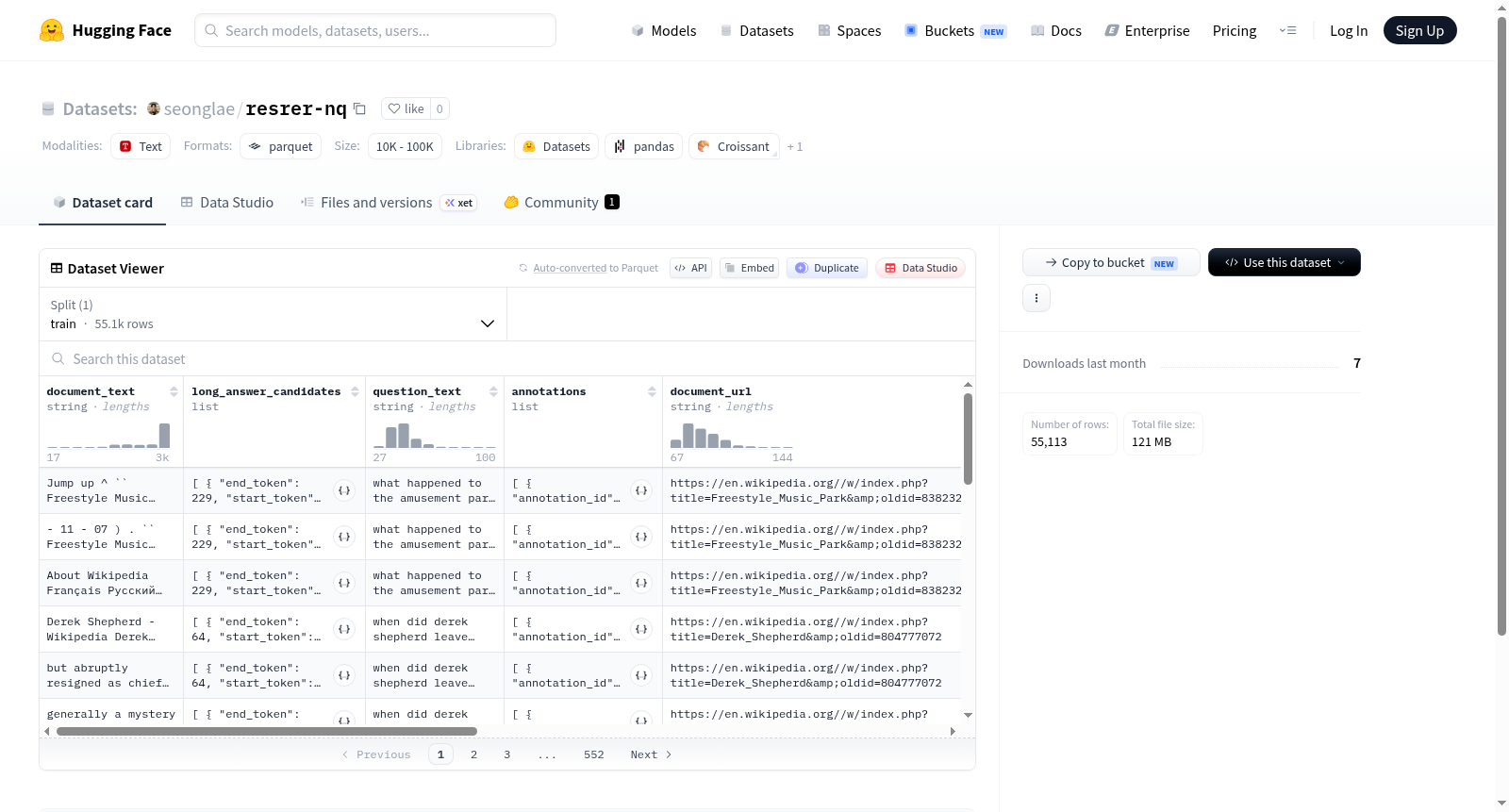Click the document_url length histogram
The image size is (1509, 812).
(x=732, y=435)
